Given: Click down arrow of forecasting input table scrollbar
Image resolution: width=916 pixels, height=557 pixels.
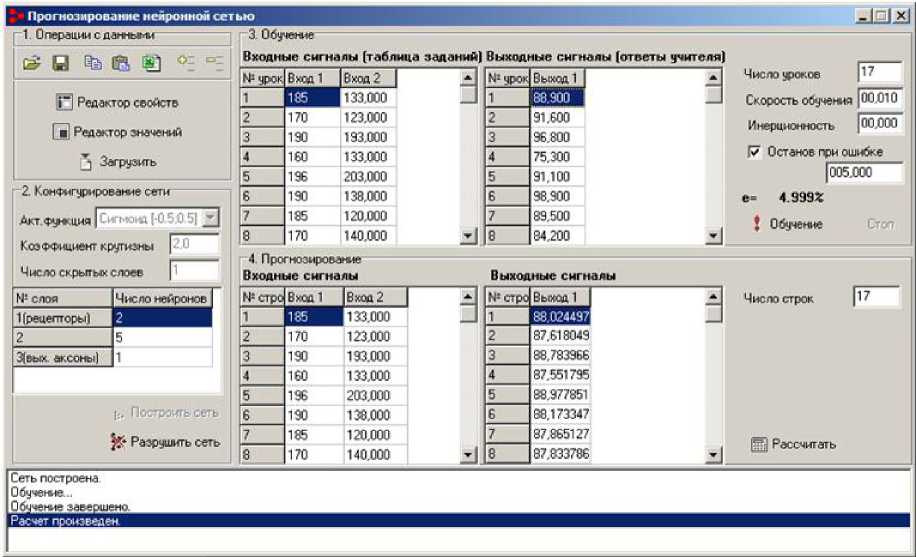Looking at the screenshot, I should 468,455.
